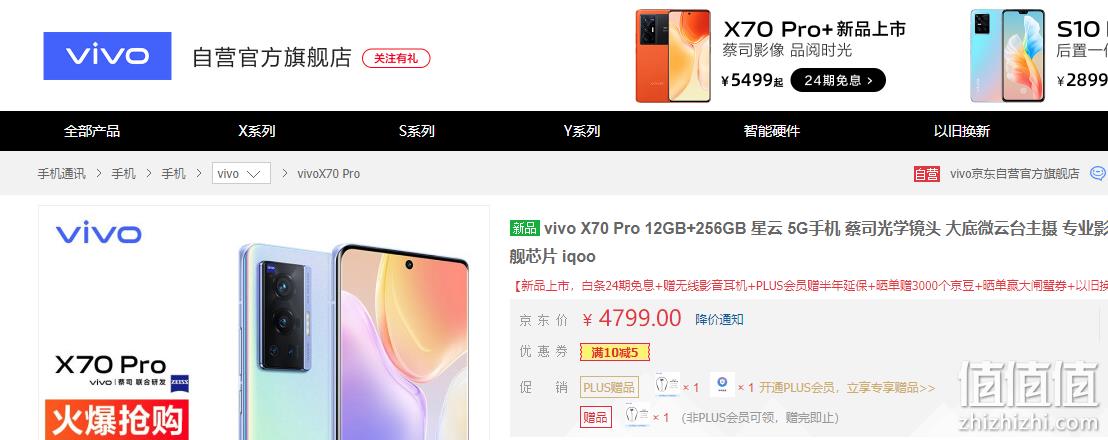Screen dimensions: 1108x440
Task: Select the S系列 navigation item
Action: 417,131
